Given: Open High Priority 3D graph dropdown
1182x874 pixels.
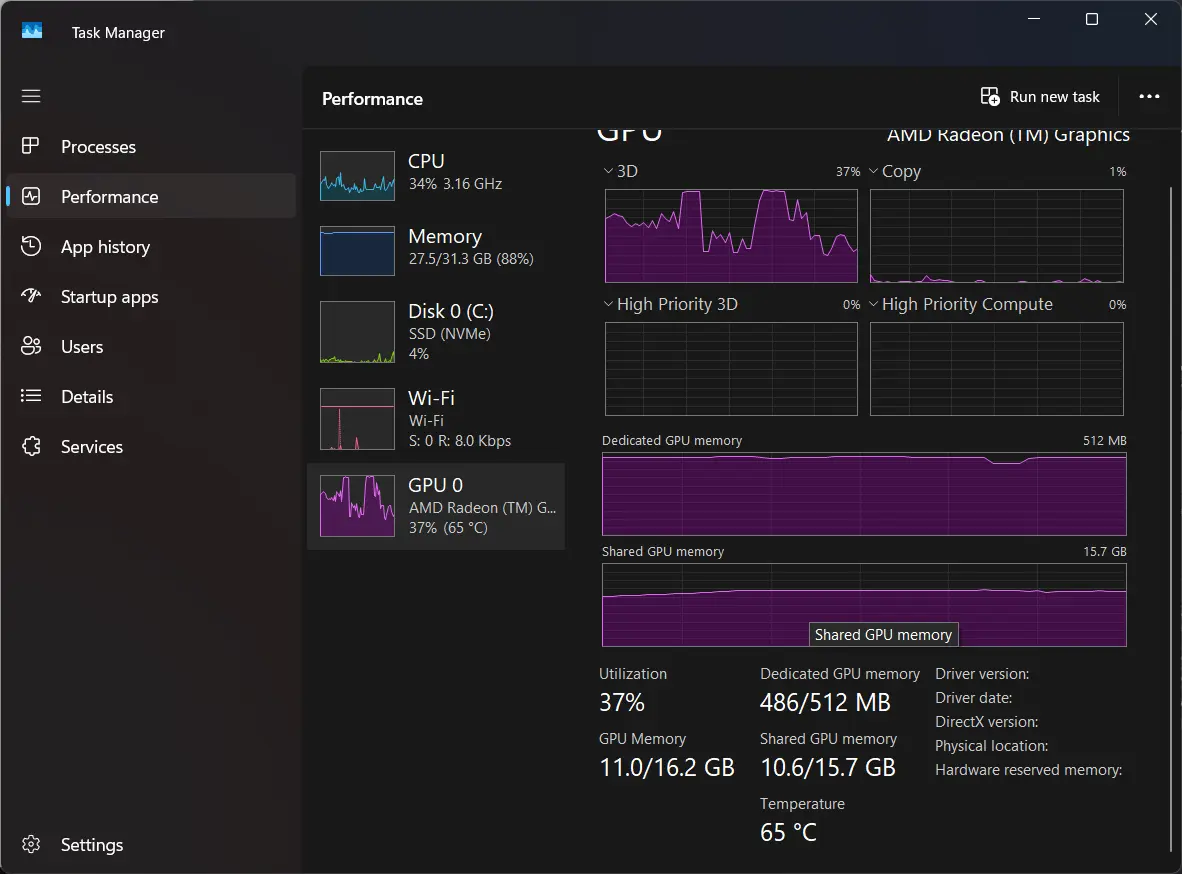Looking at the screenshot, I should click(x=609, y=304).
